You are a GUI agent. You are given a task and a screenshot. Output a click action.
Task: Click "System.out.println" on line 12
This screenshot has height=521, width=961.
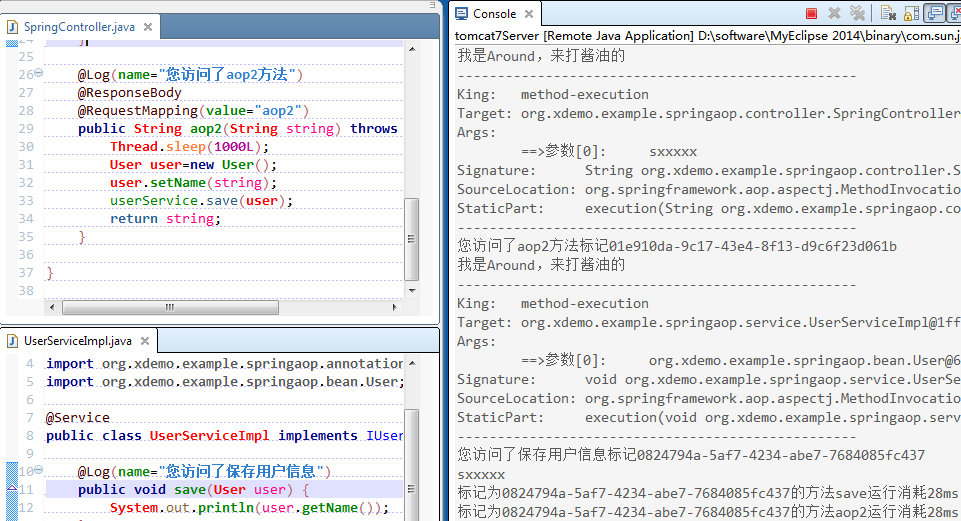click(181, 508)
